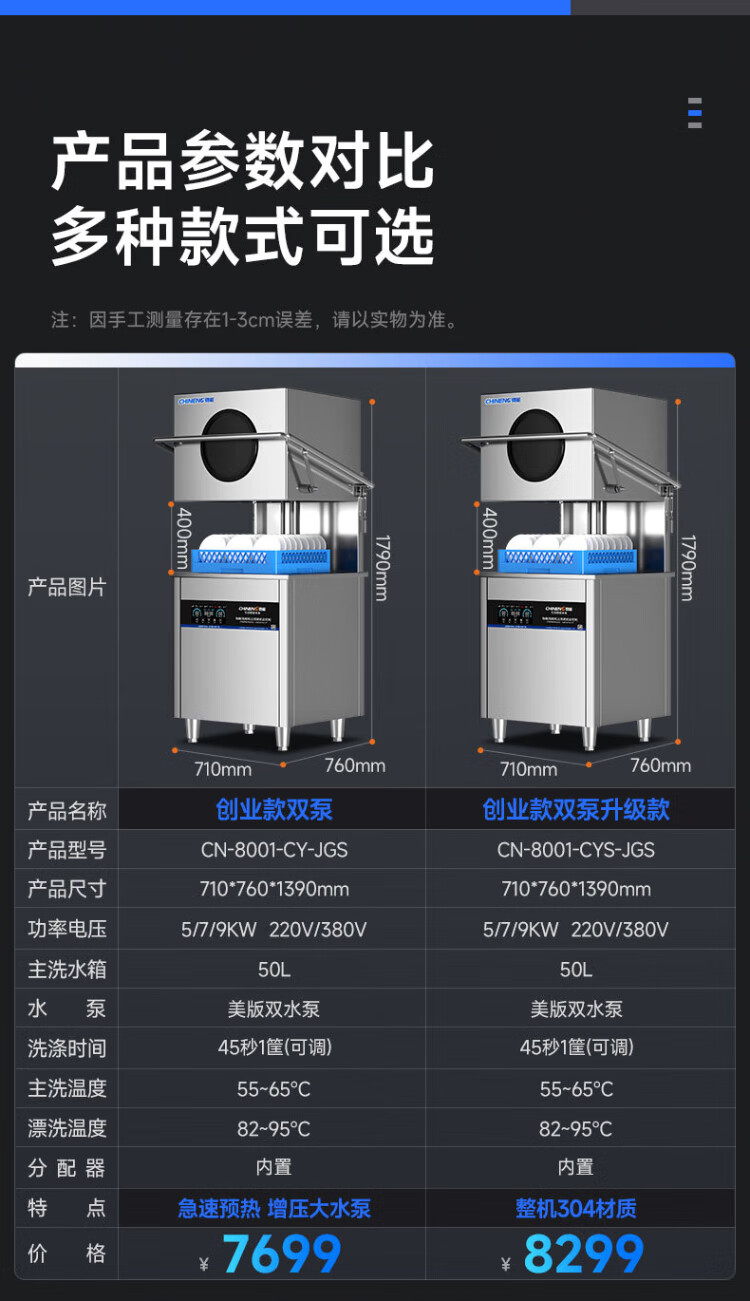Click the 价格 row label
This screenshot has height=1301, width=750.
point(66,1253)
